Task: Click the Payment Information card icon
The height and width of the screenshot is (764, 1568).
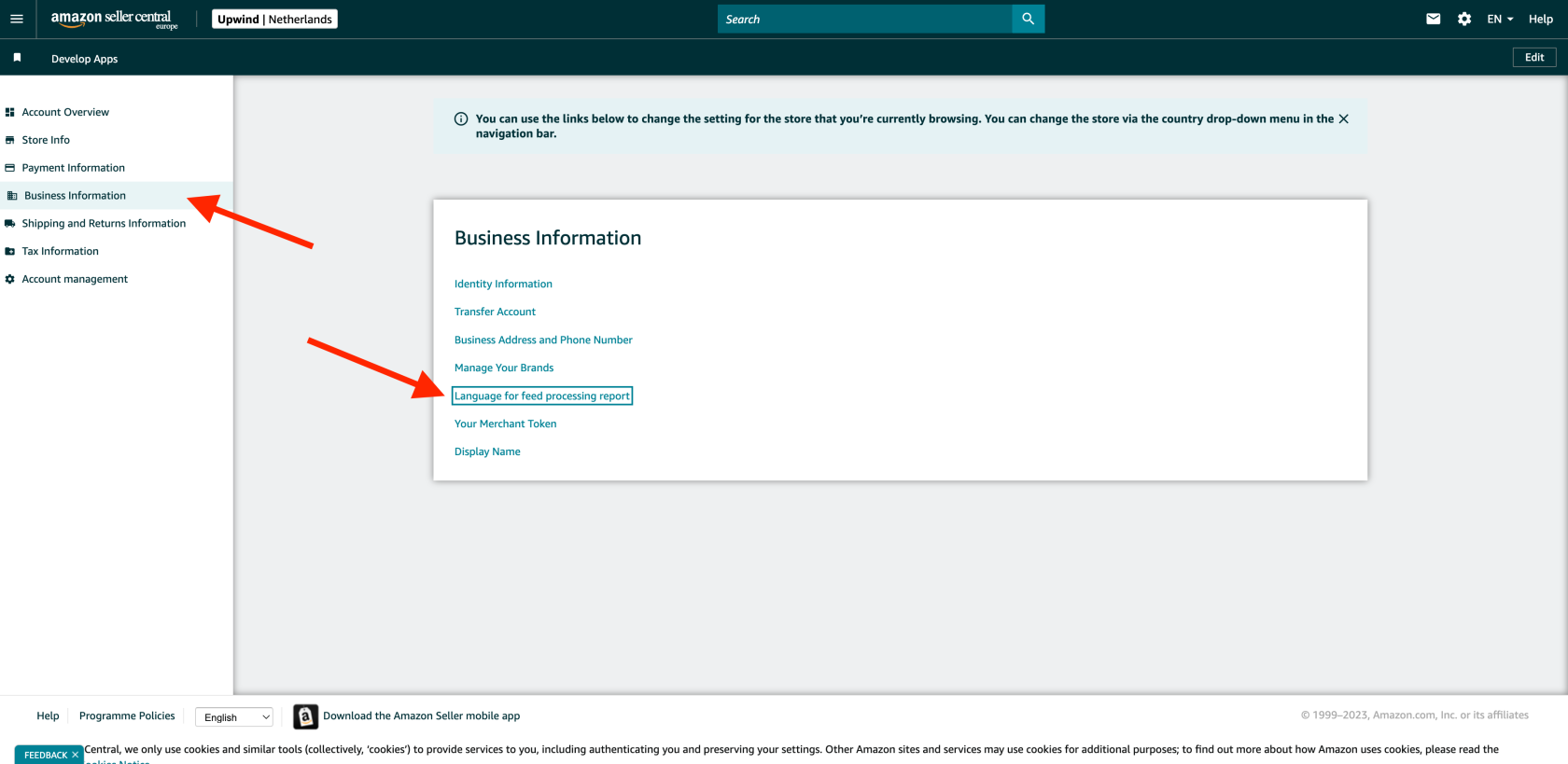Action: pyautogui.click(x=10, y=168)
